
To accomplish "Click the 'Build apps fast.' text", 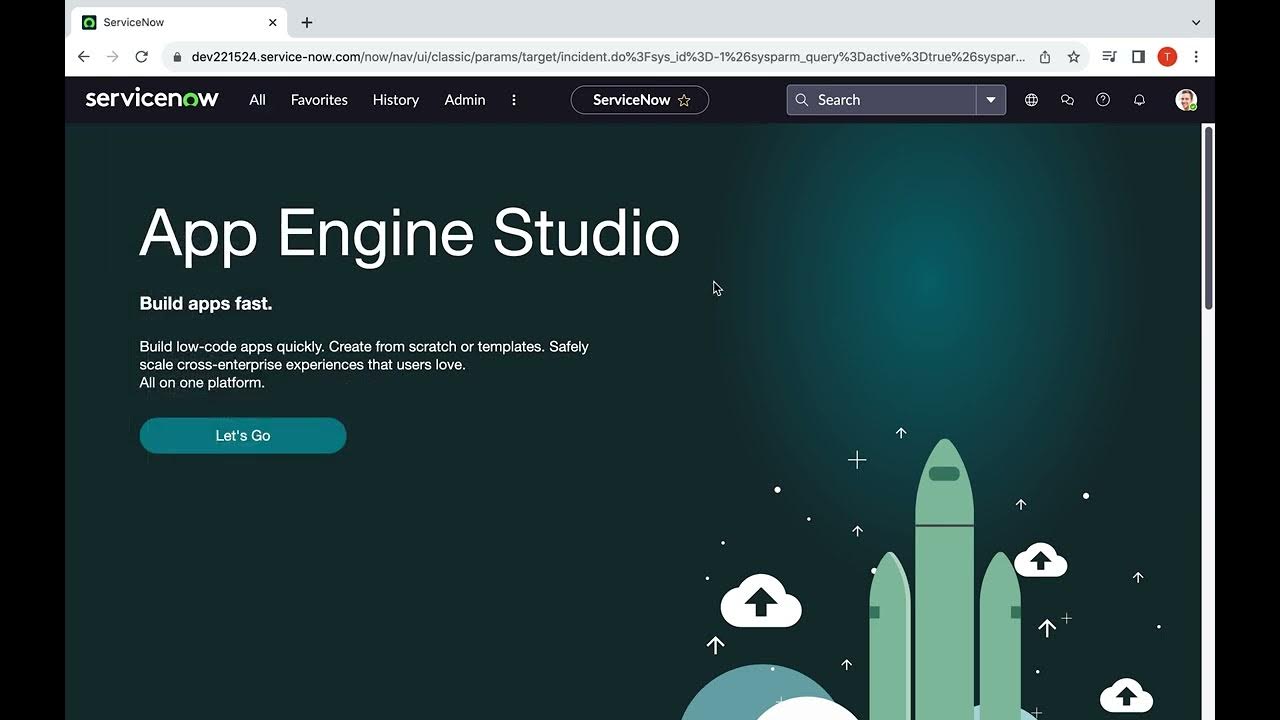I will [206, 303].
